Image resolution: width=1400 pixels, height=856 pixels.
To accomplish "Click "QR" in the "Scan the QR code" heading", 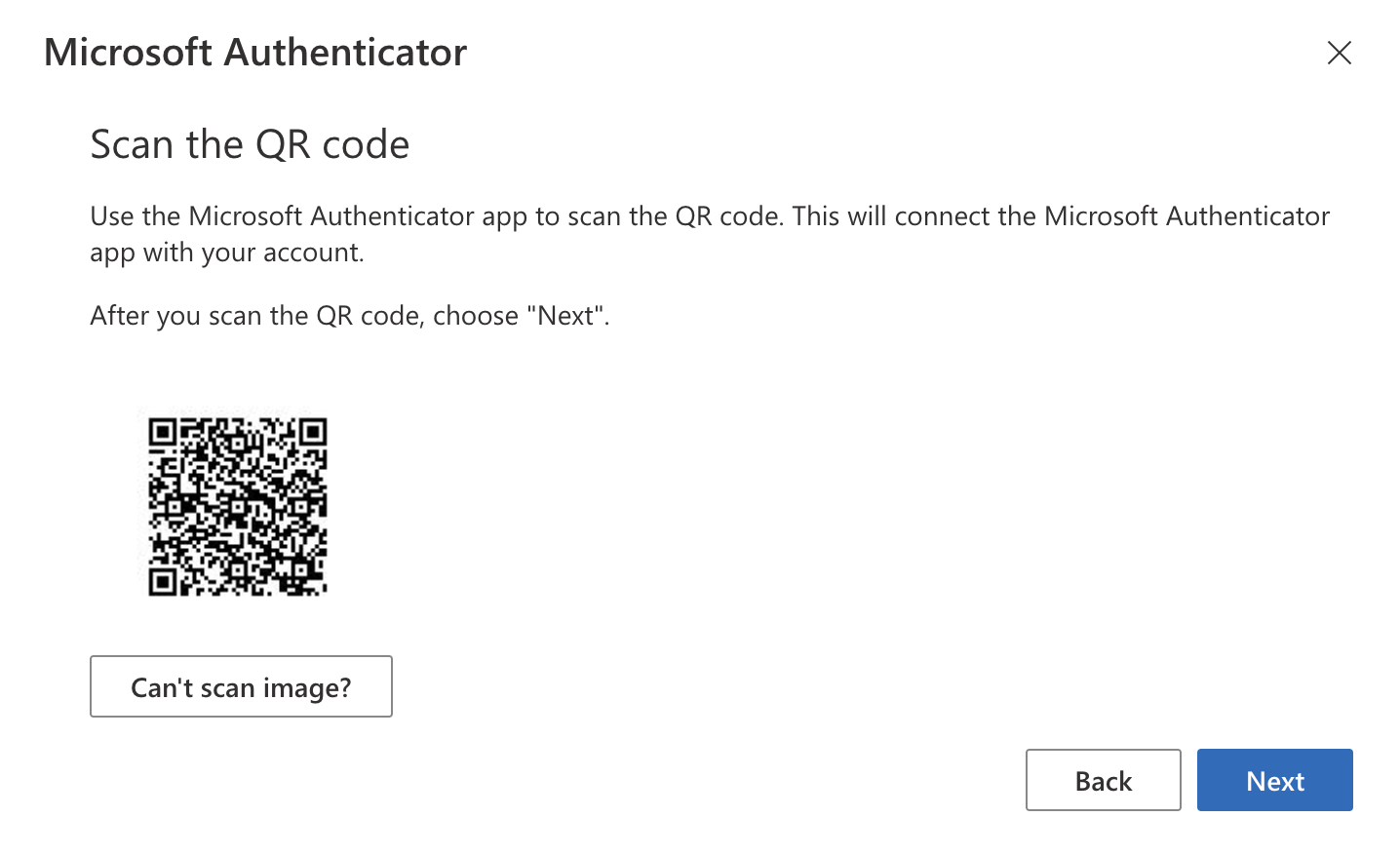I will (x=283, y=144).
